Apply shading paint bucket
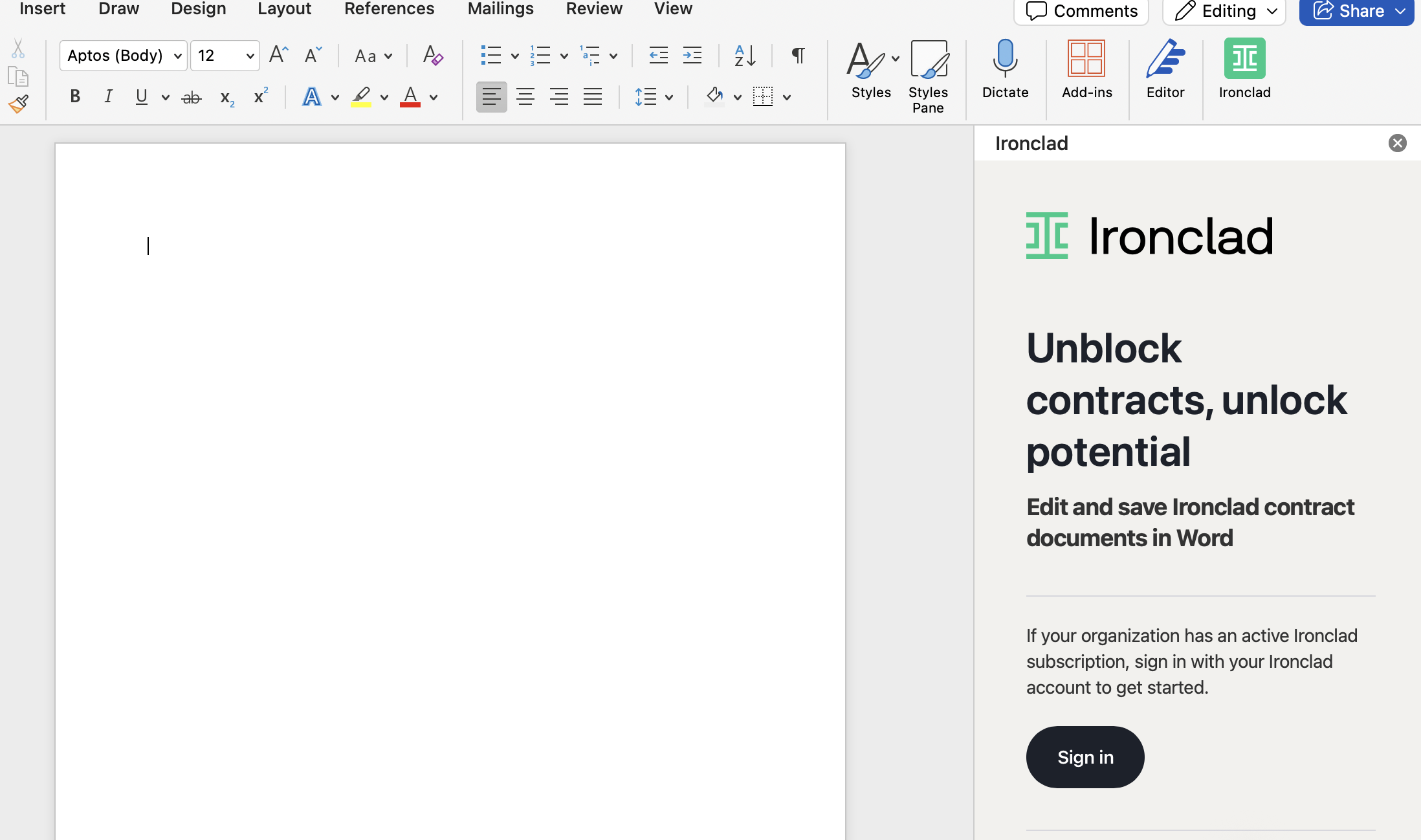This screenshot has width=1421, height=840. point(714,97)
